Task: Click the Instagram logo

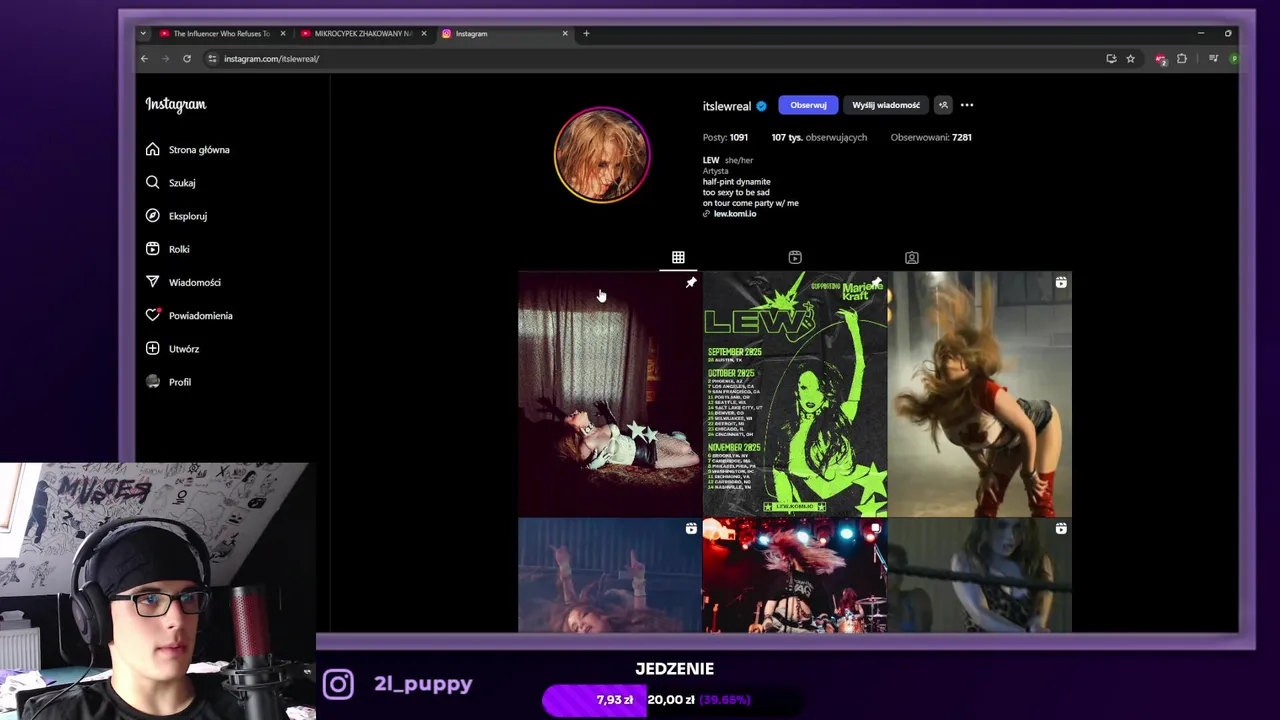Action: coord(176,104)
